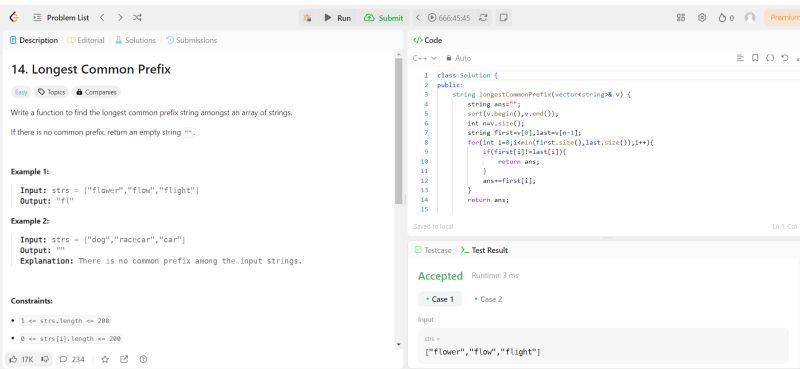Switch to the Solutions tab
Viewport: 800px width, 369px height.
[x=135, y=40]
